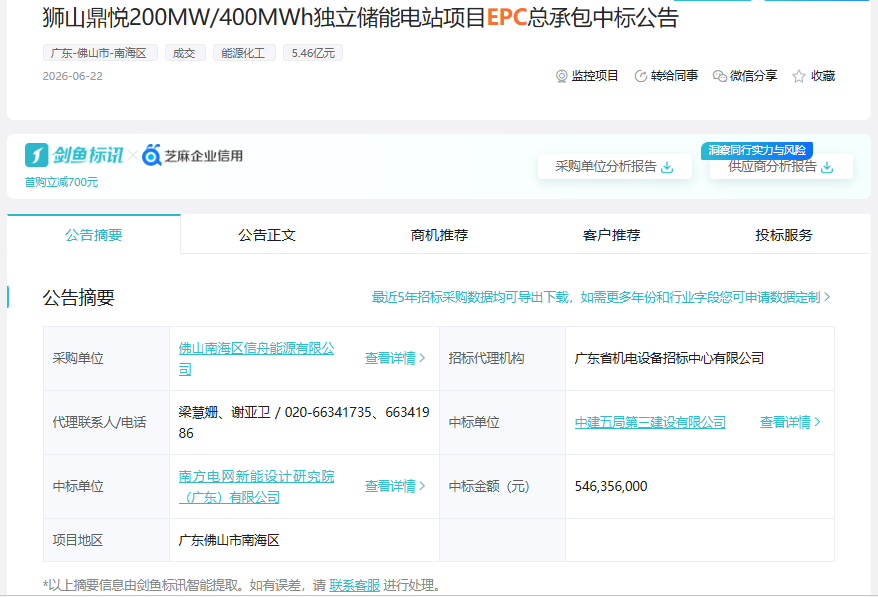Viewport: 878px width, 597px height.
Task: Expand 查看详情 for 中建五局第三建设有限公司
Action: pos(790,422)
